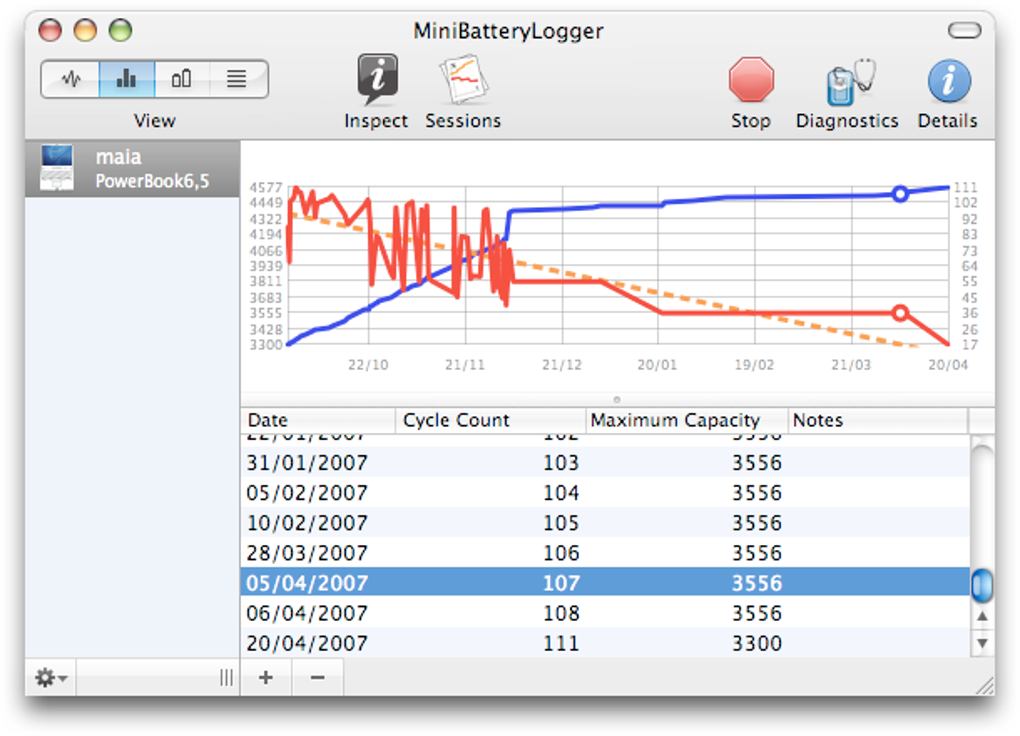The width and height of the screenshot is (1020, 736).
Task: Run battery Diagnostics
Action: point(847,94)
